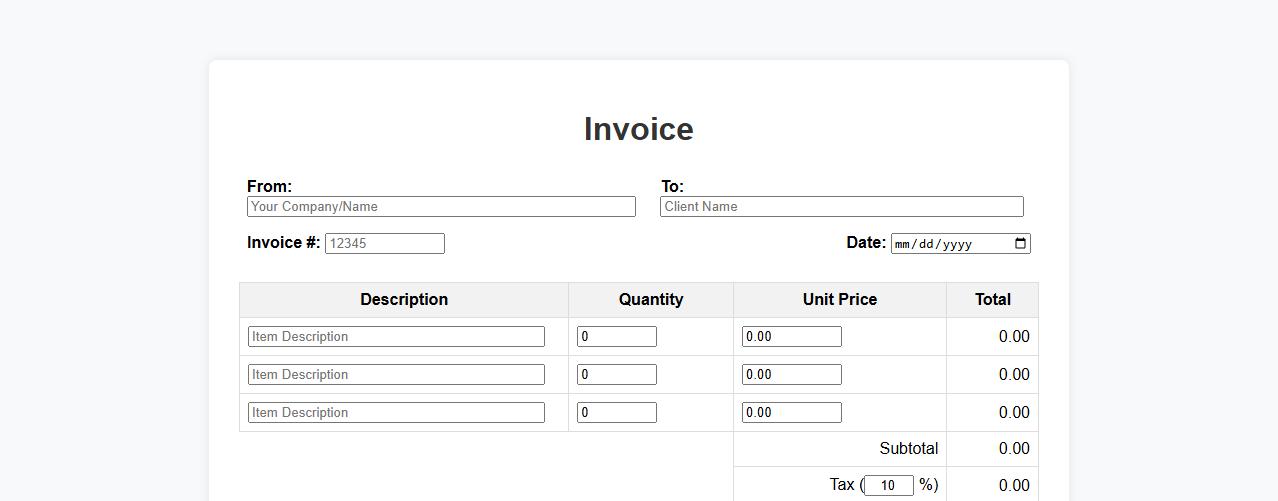Click the To client name field
Viewport: 1278px width, 501px height.
[842, 206]
